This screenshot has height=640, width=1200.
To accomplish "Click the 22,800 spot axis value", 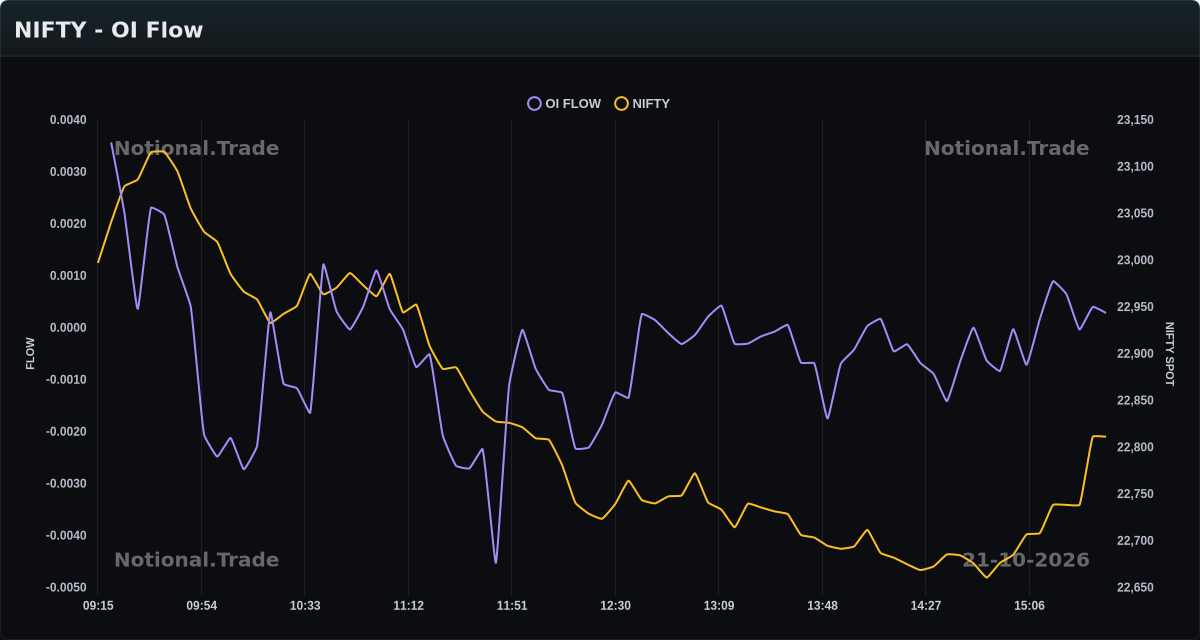I will coord(1135,448).
